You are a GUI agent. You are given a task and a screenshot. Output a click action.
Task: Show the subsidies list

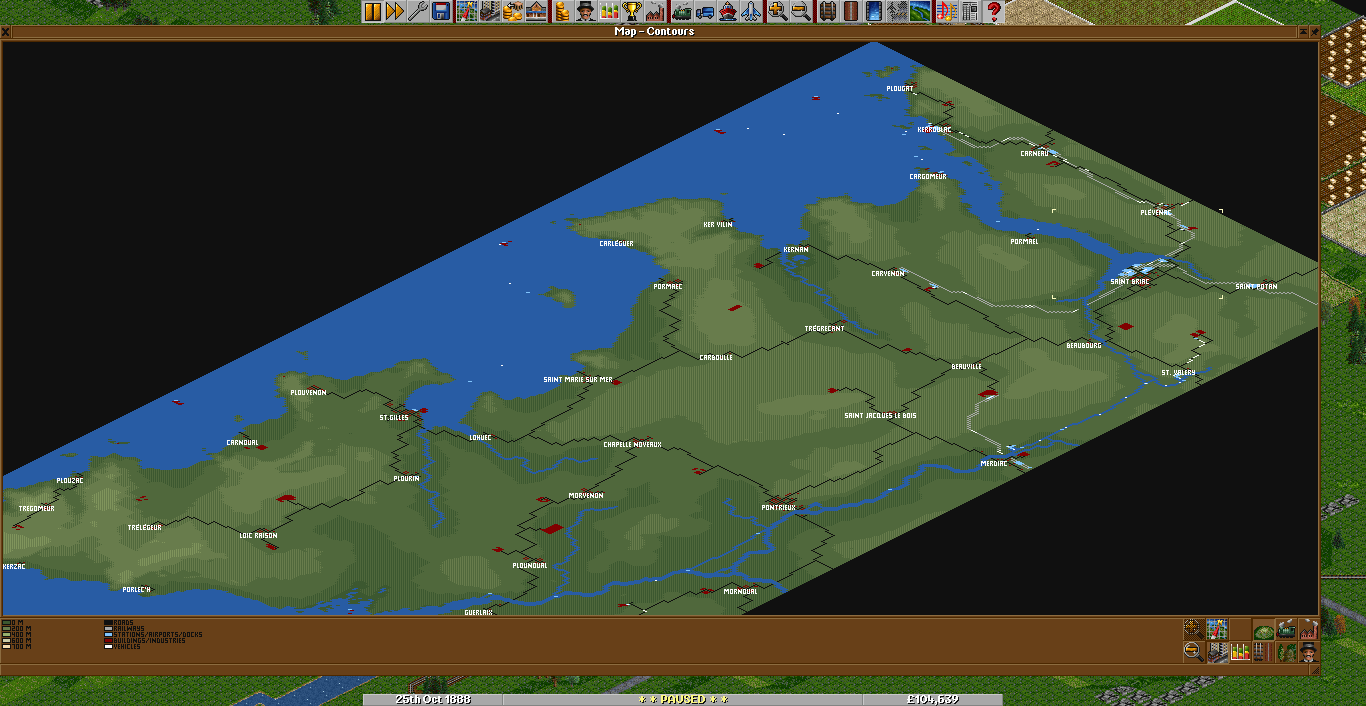pos(513,11)
